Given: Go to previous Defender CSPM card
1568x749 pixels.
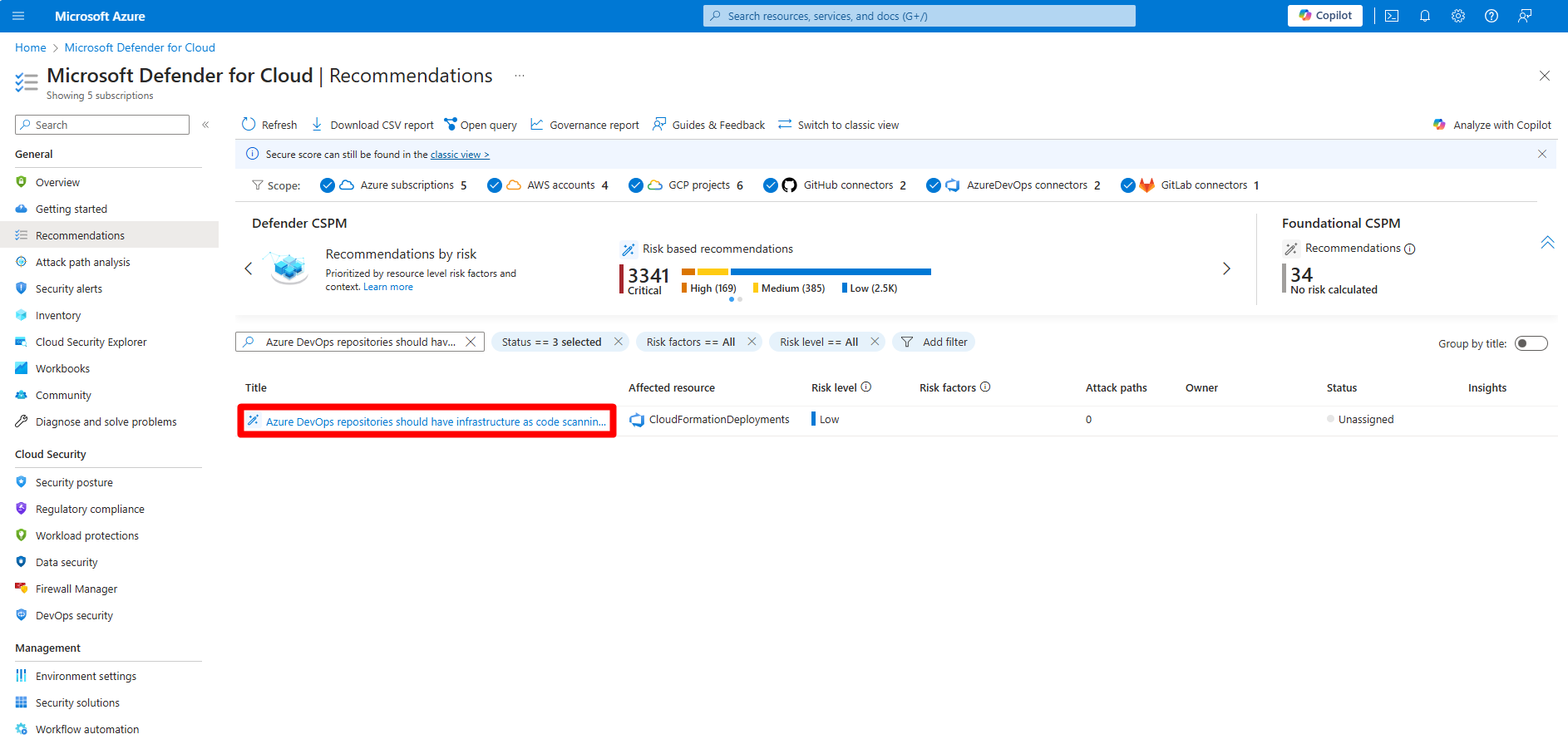Looking at the screenshot, I should (248, 269).
